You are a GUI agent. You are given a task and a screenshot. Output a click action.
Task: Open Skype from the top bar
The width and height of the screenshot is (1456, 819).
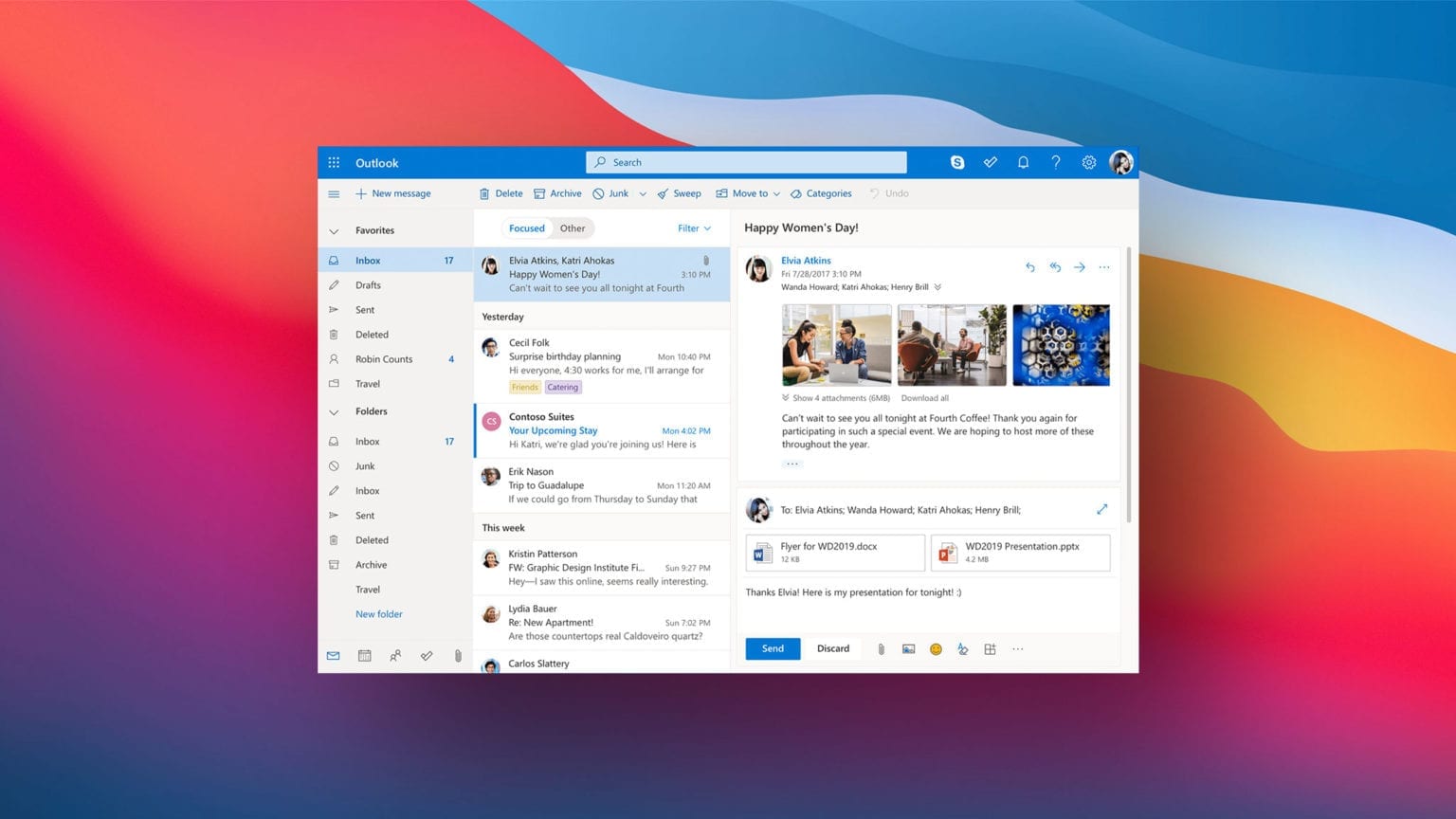coord(957,162)
